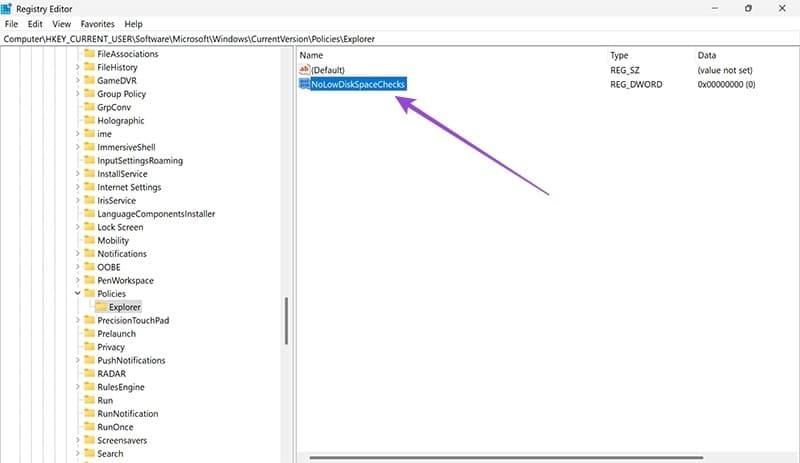Click the GameDVR folder icon
Image resolution: width=800 pixels, height=463 pixels.
[89, 80]
